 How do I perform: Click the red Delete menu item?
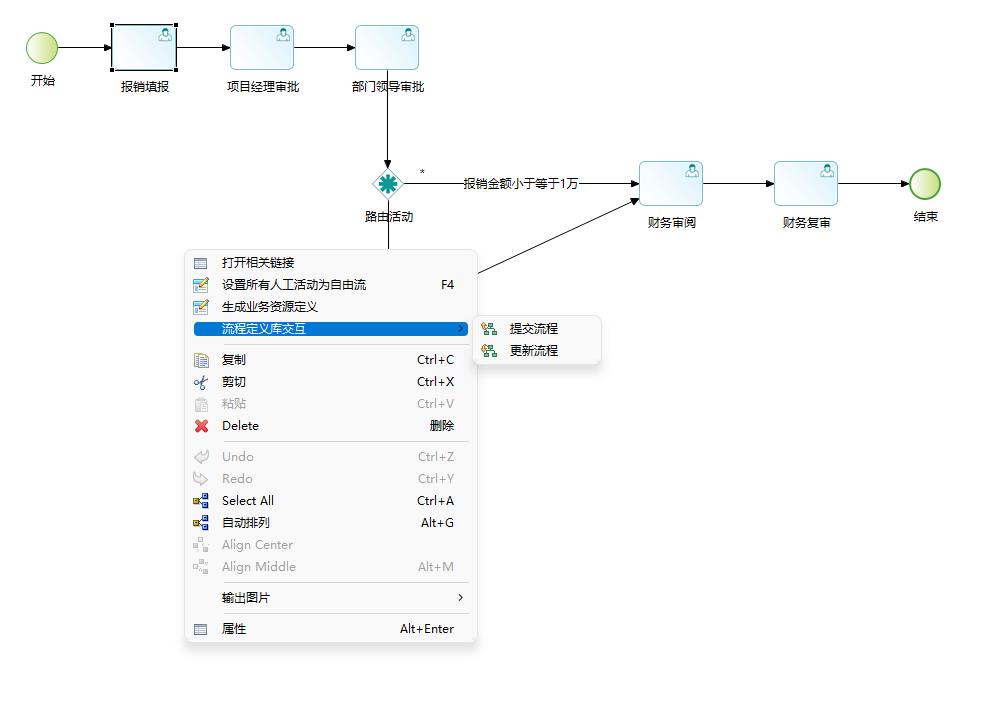coord(240,426)
